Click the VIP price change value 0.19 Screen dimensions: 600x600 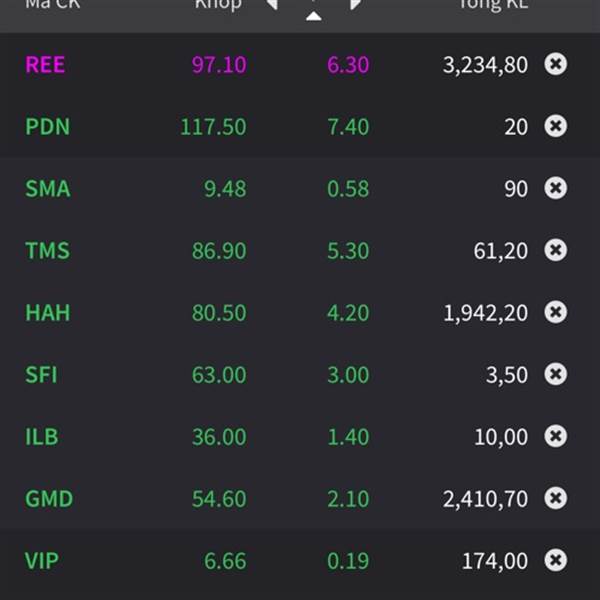[x=348, y=561]
